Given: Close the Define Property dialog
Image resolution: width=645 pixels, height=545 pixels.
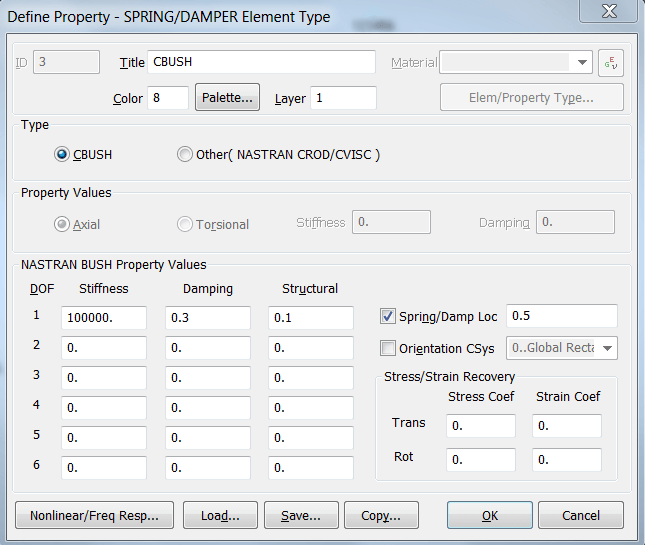Looking at the screenshot, I should [x=608, y=11].
